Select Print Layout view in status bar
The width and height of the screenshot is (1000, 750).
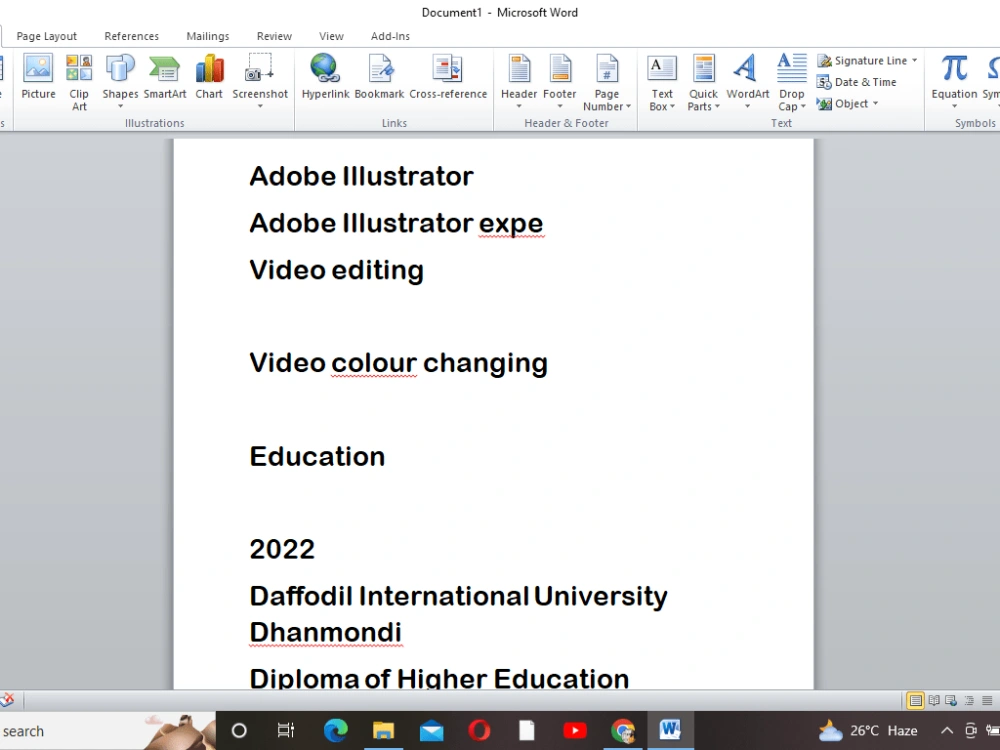(915, 700)
